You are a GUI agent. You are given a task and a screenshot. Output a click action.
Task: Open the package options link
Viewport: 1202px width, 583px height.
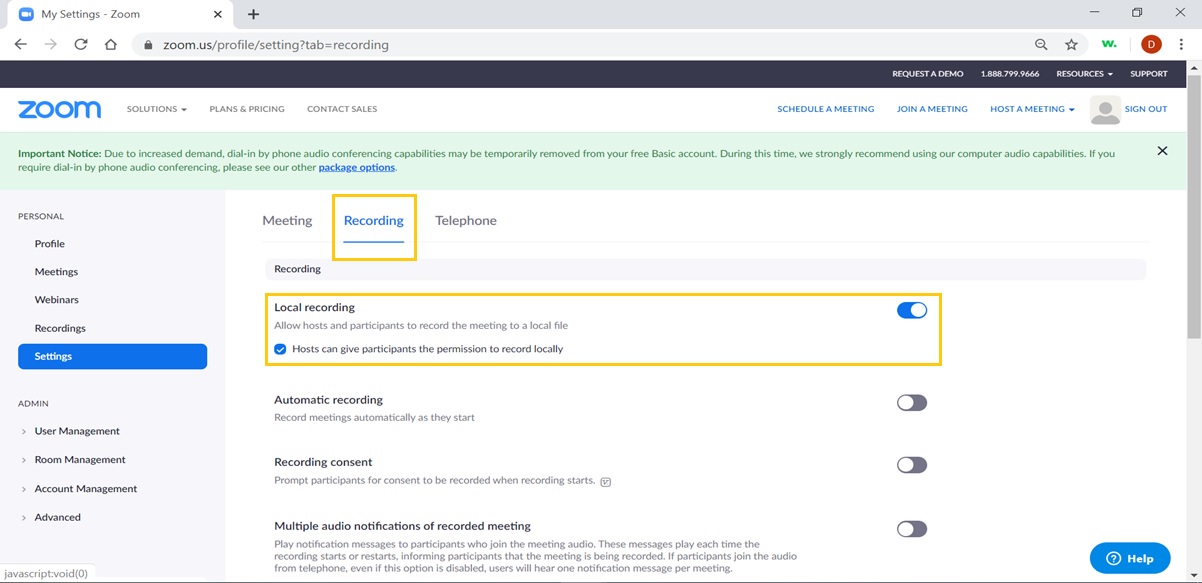click(356, 168)
